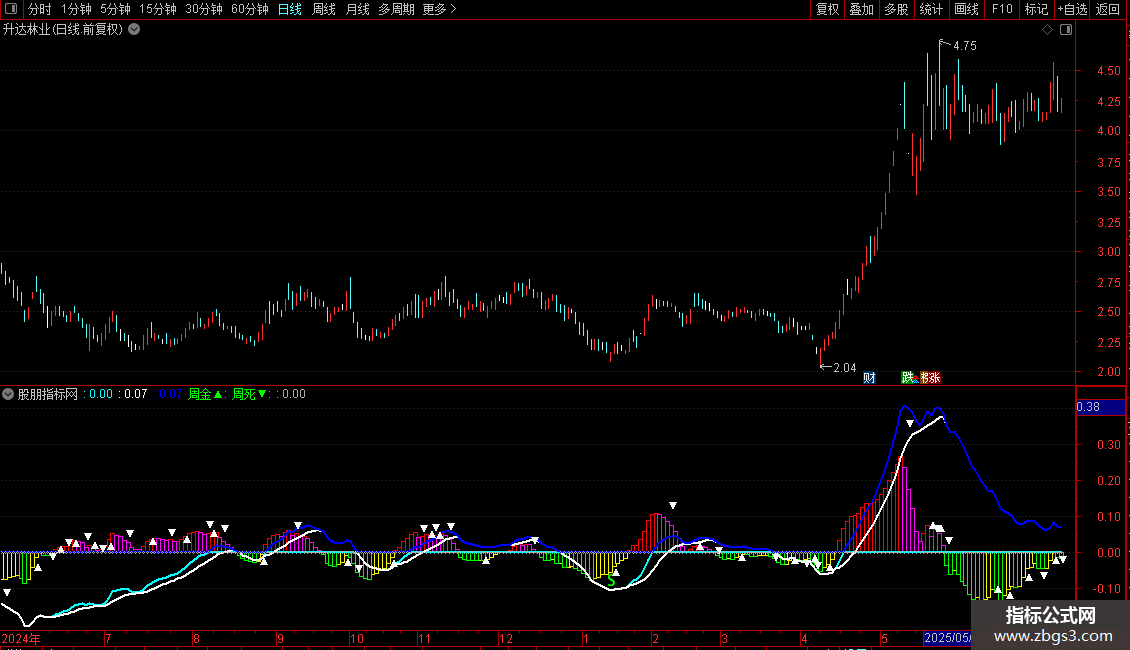1130x650 pixels.
Task: Click the 周金 indicator label
Action: 200,394
